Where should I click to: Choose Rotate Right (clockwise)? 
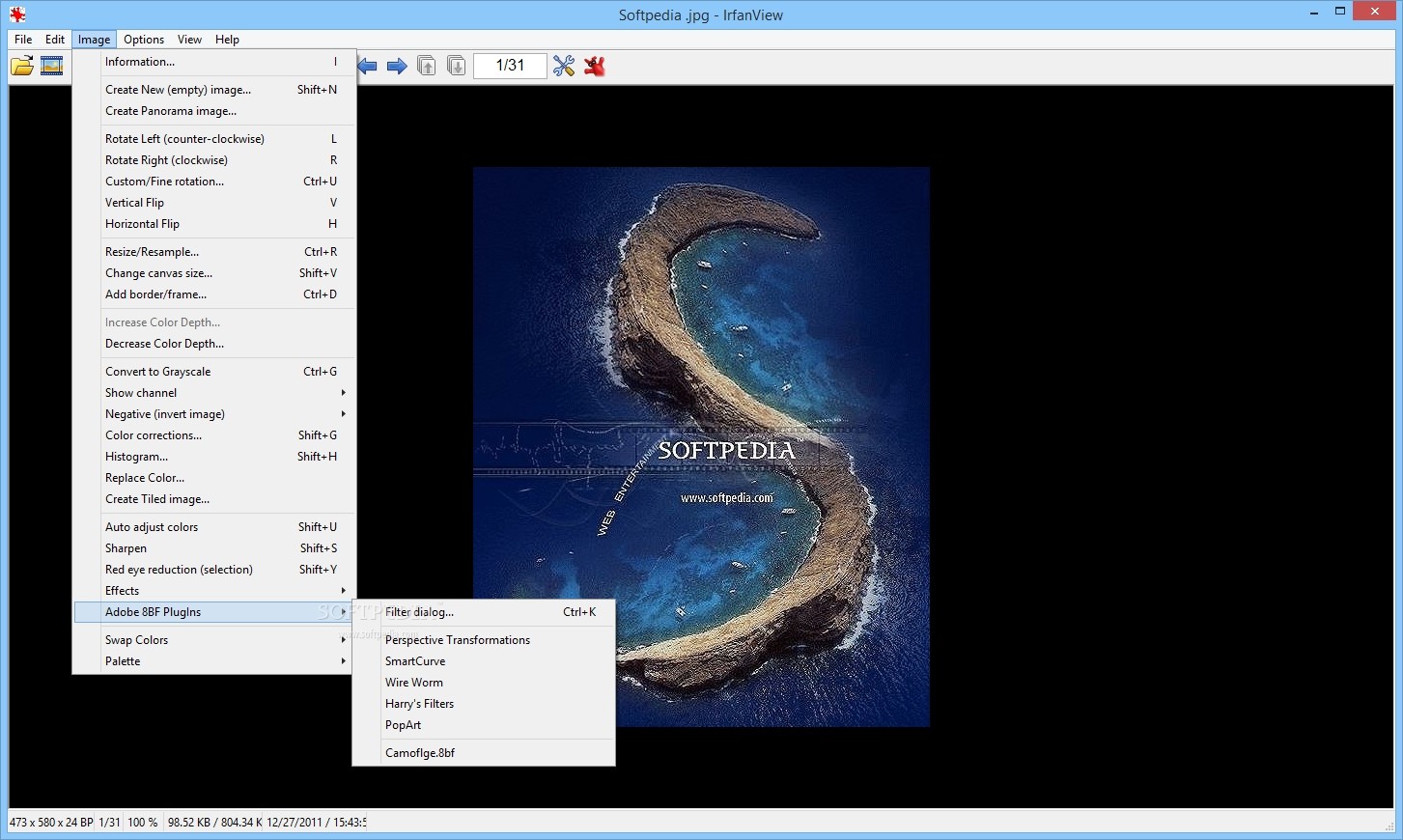tap(214, 160)
